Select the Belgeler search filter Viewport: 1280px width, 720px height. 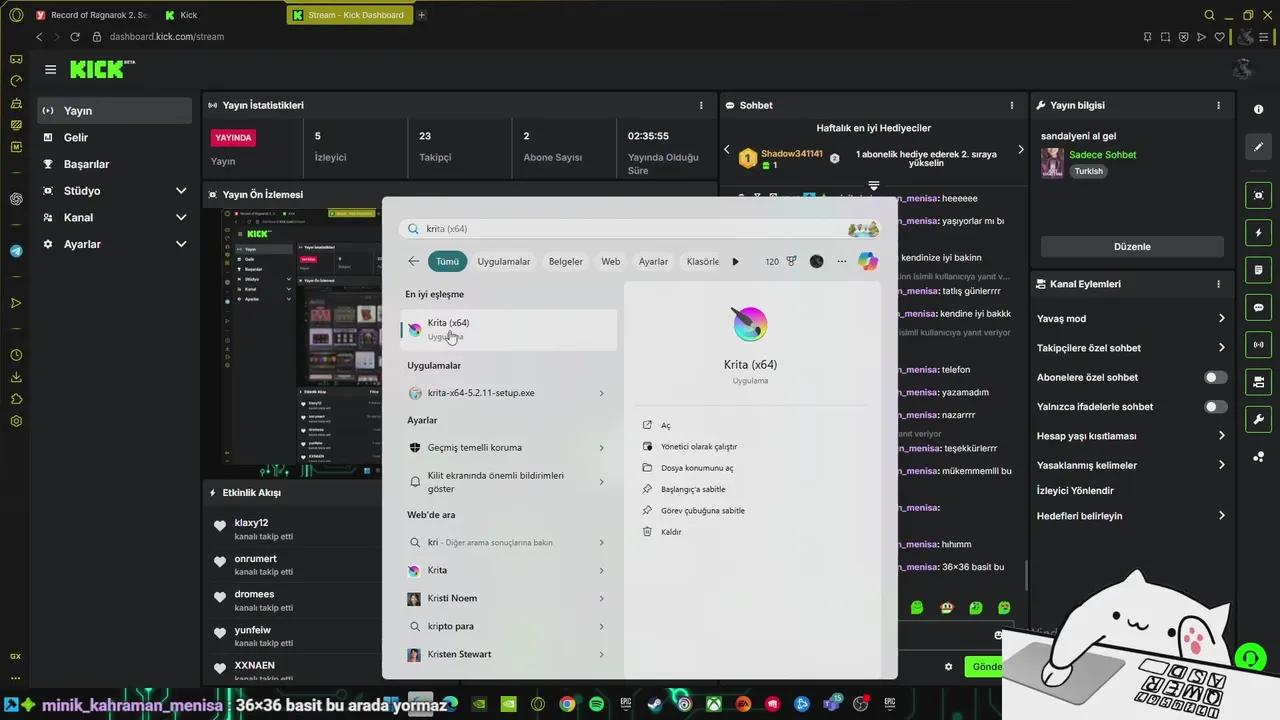[x=565, y=262]
